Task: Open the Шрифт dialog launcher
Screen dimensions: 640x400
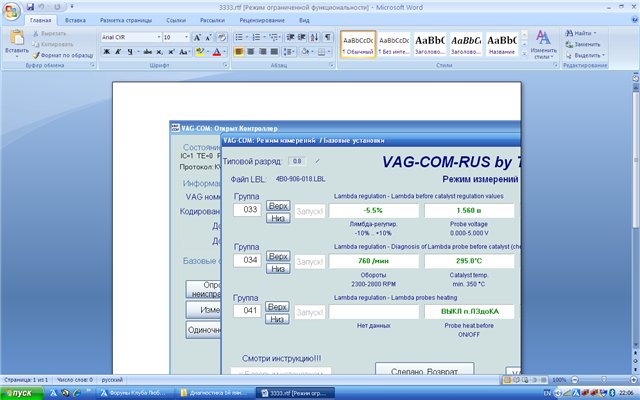Action: 225,65
